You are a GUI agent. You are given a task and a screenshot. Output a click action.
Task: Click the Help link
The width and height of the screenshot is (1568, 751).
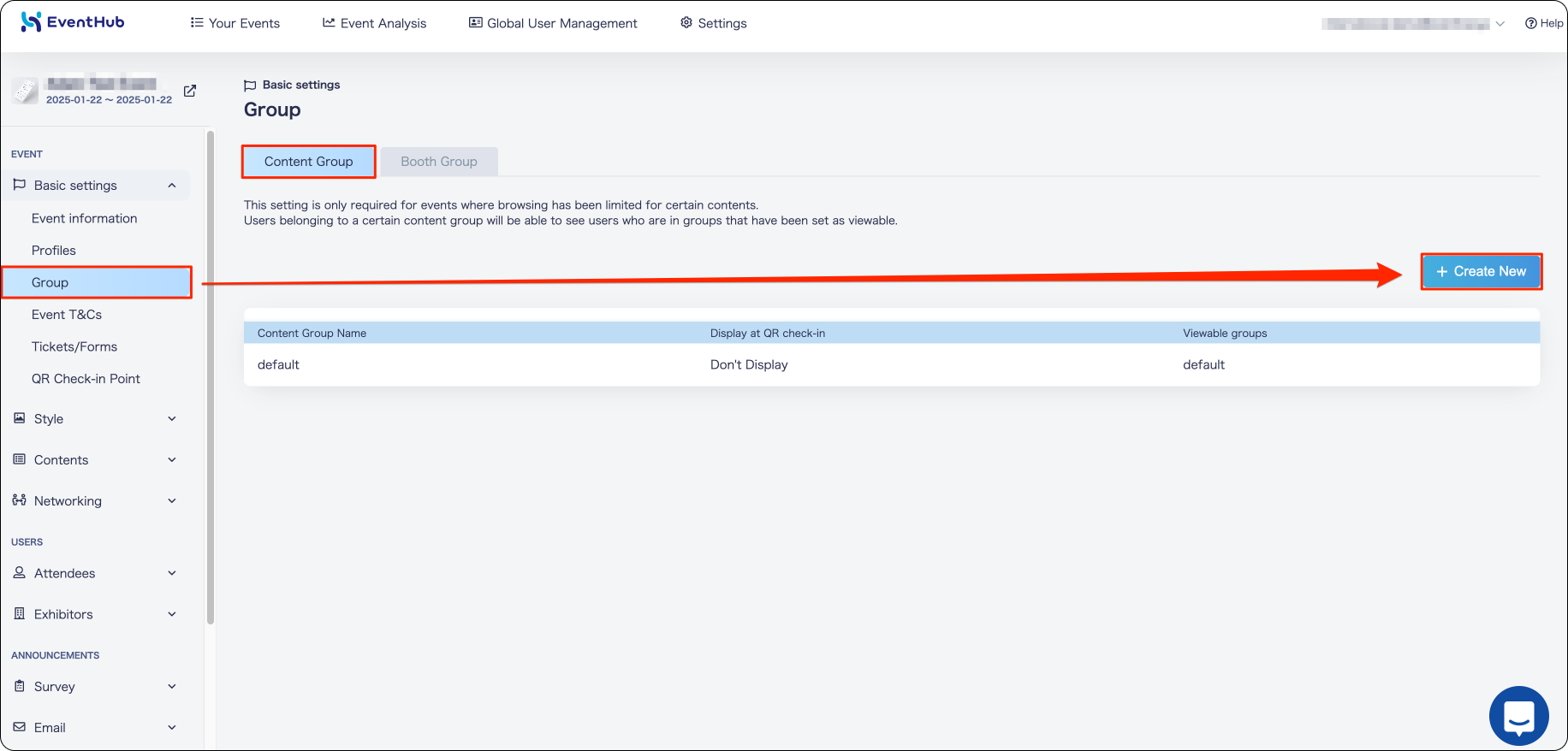(1544, 23)
